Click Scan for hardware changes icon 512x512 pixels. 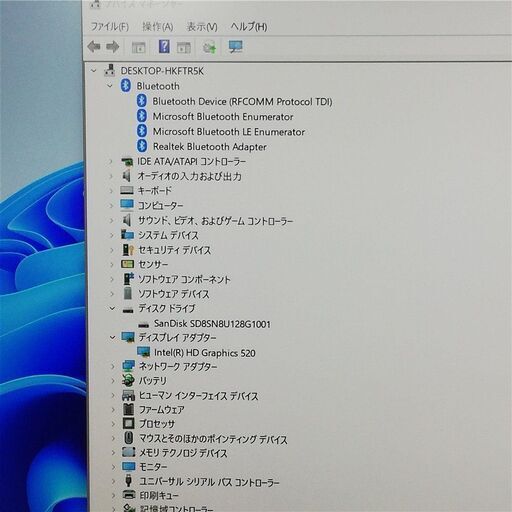(x=210, y=47)
